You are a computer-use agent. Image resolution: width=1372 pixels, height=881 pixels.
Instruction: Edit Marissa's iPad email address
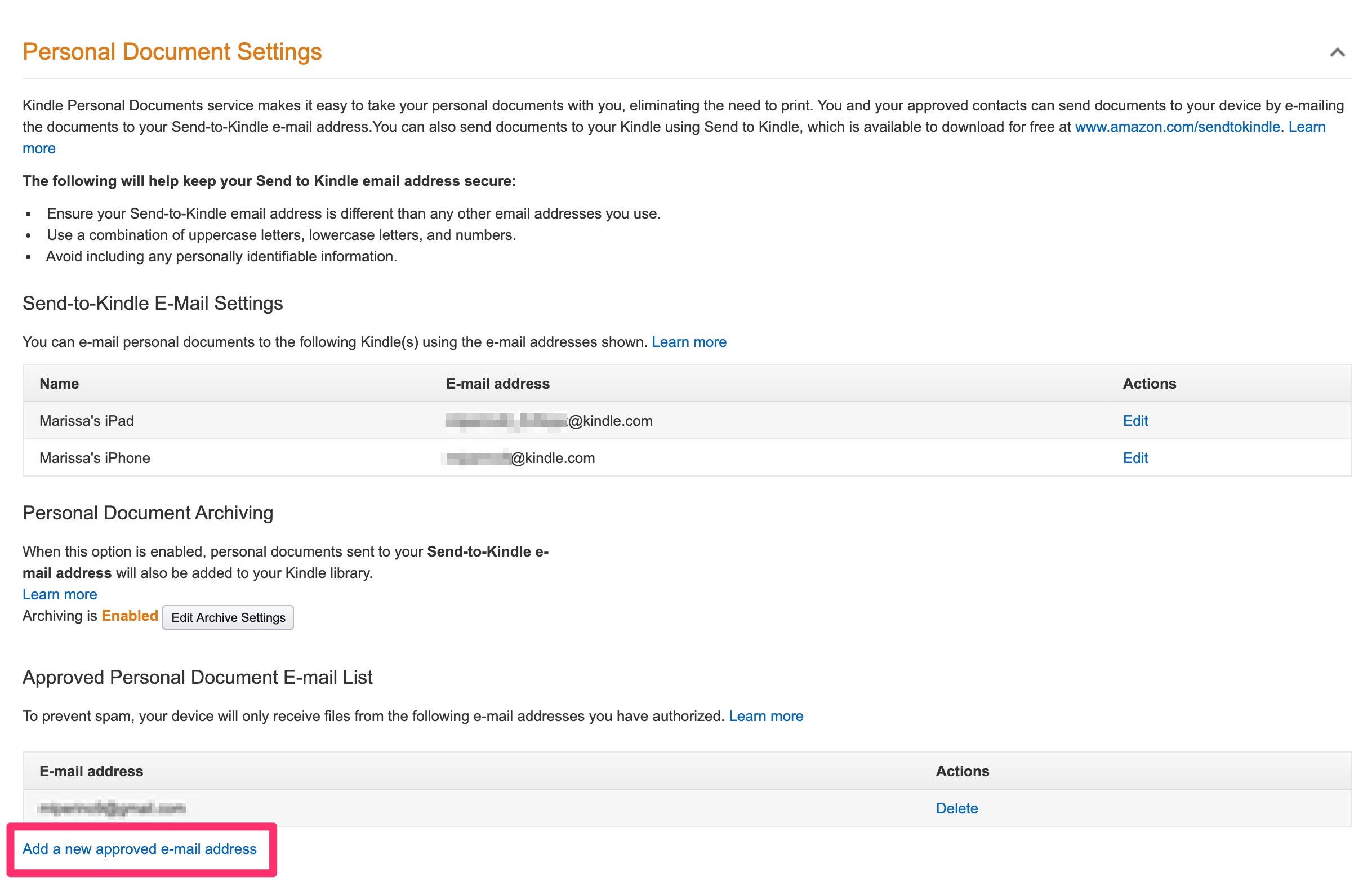pos(1135,420)
